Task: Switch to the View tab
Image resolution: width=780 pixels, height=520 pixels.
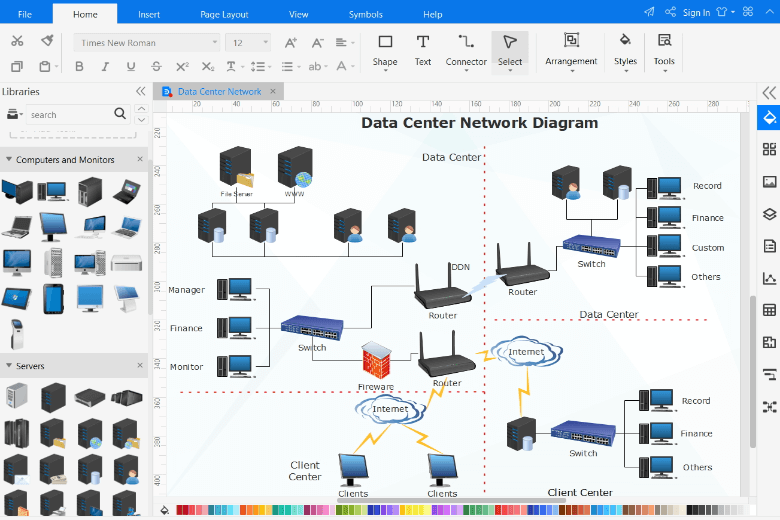Action: click(298, 14)
